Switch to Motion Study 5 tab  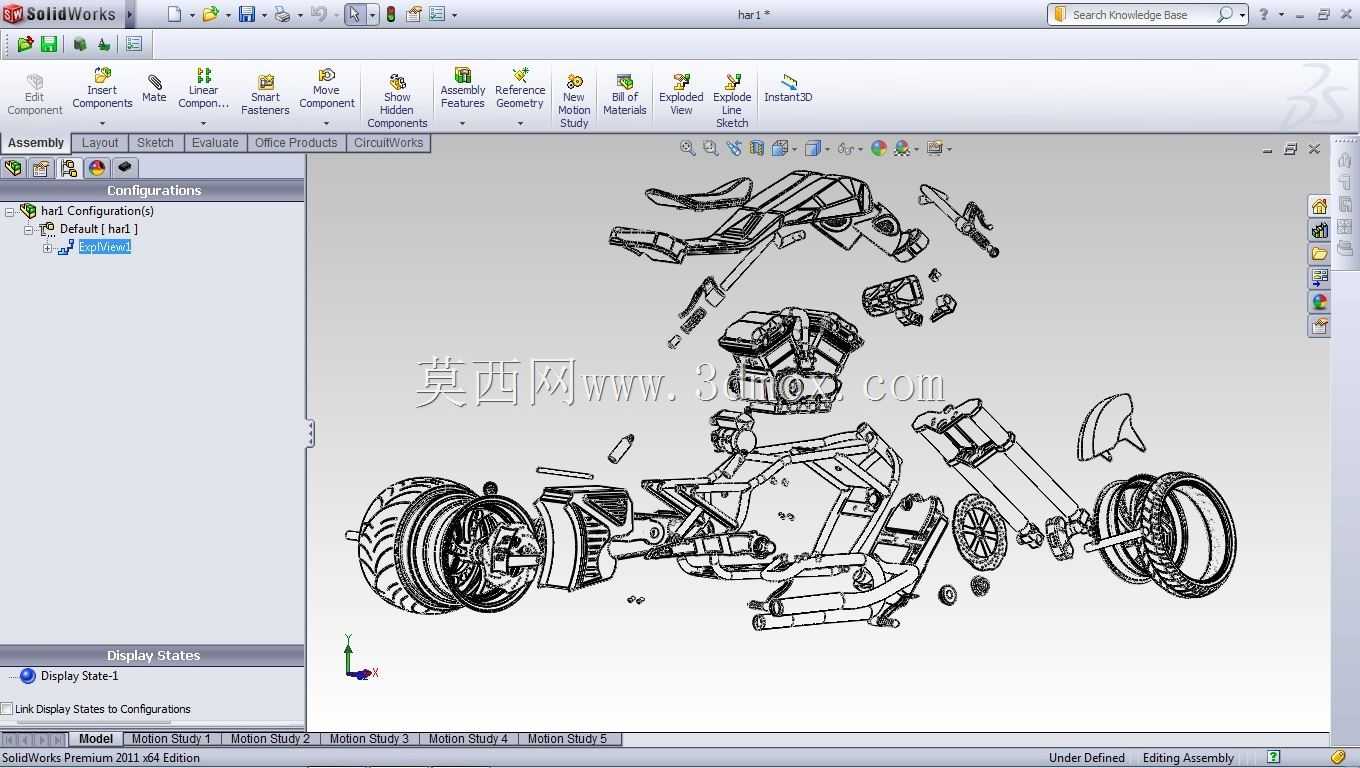click(567, 739)
